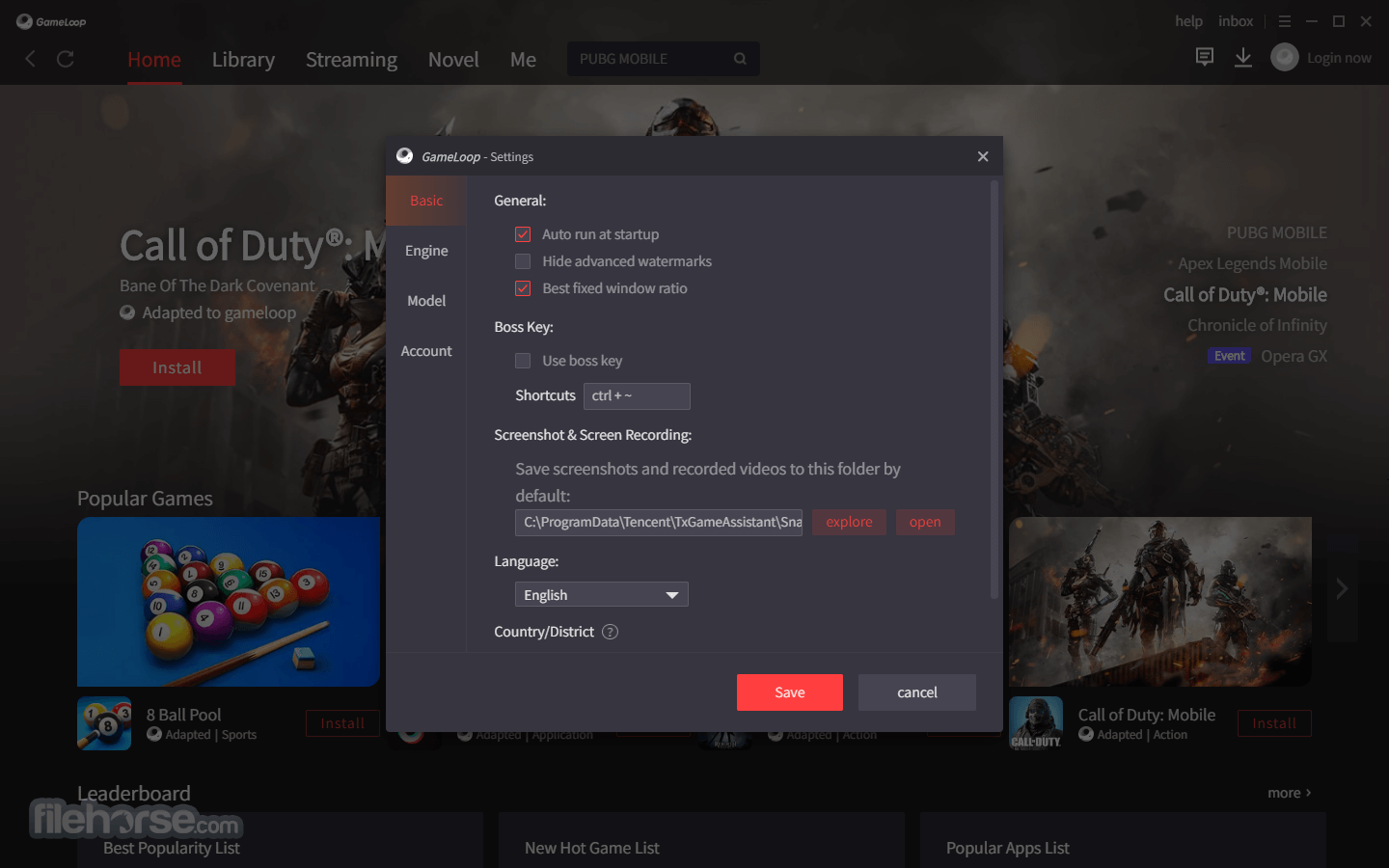Switch to the Engine settings tab
This screenshot has width=1389, height=868.
point(426,251)
